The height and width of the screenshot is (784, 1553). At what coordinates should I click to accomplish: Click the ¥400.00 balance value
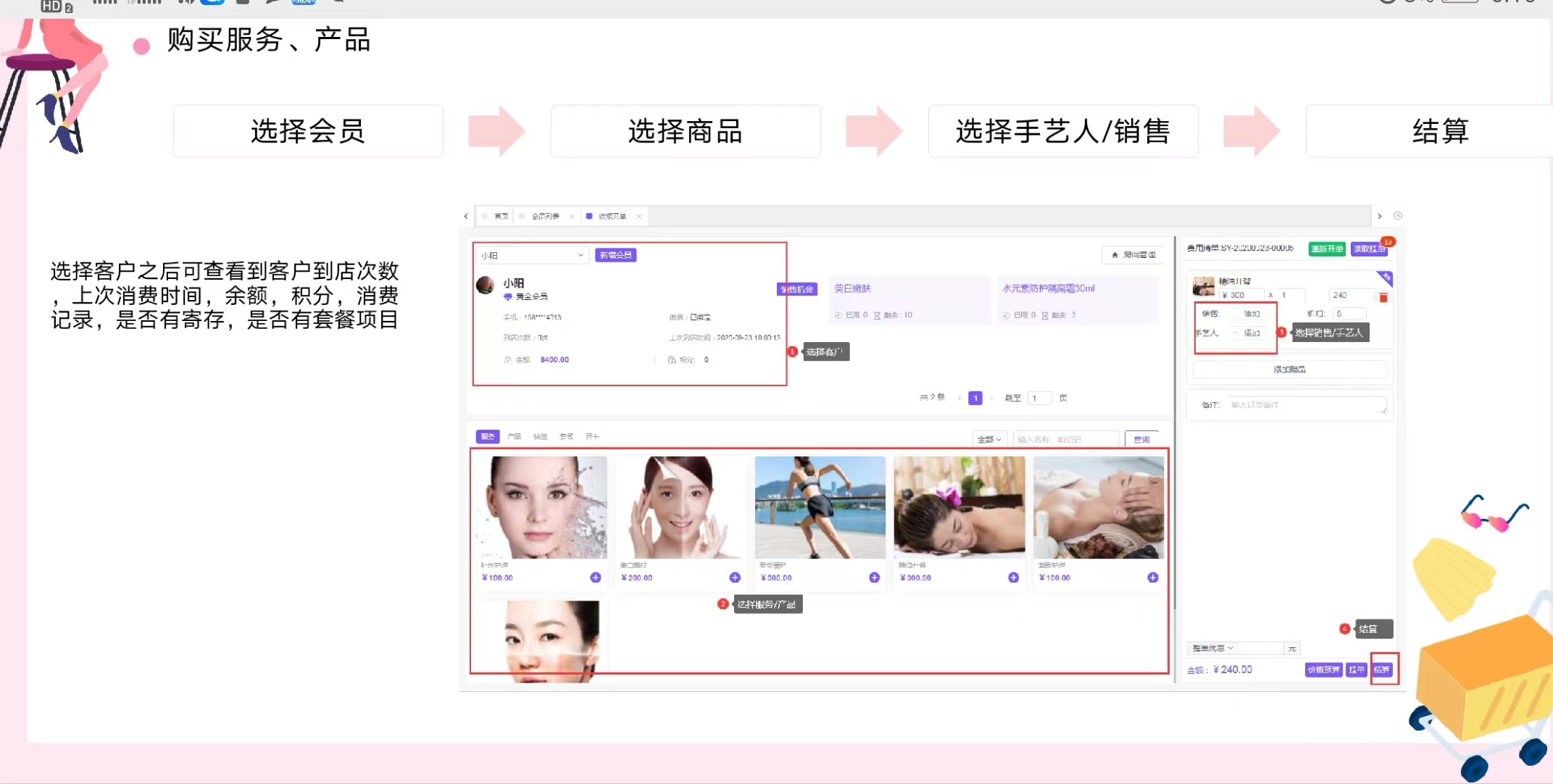[x=554, y=359]
